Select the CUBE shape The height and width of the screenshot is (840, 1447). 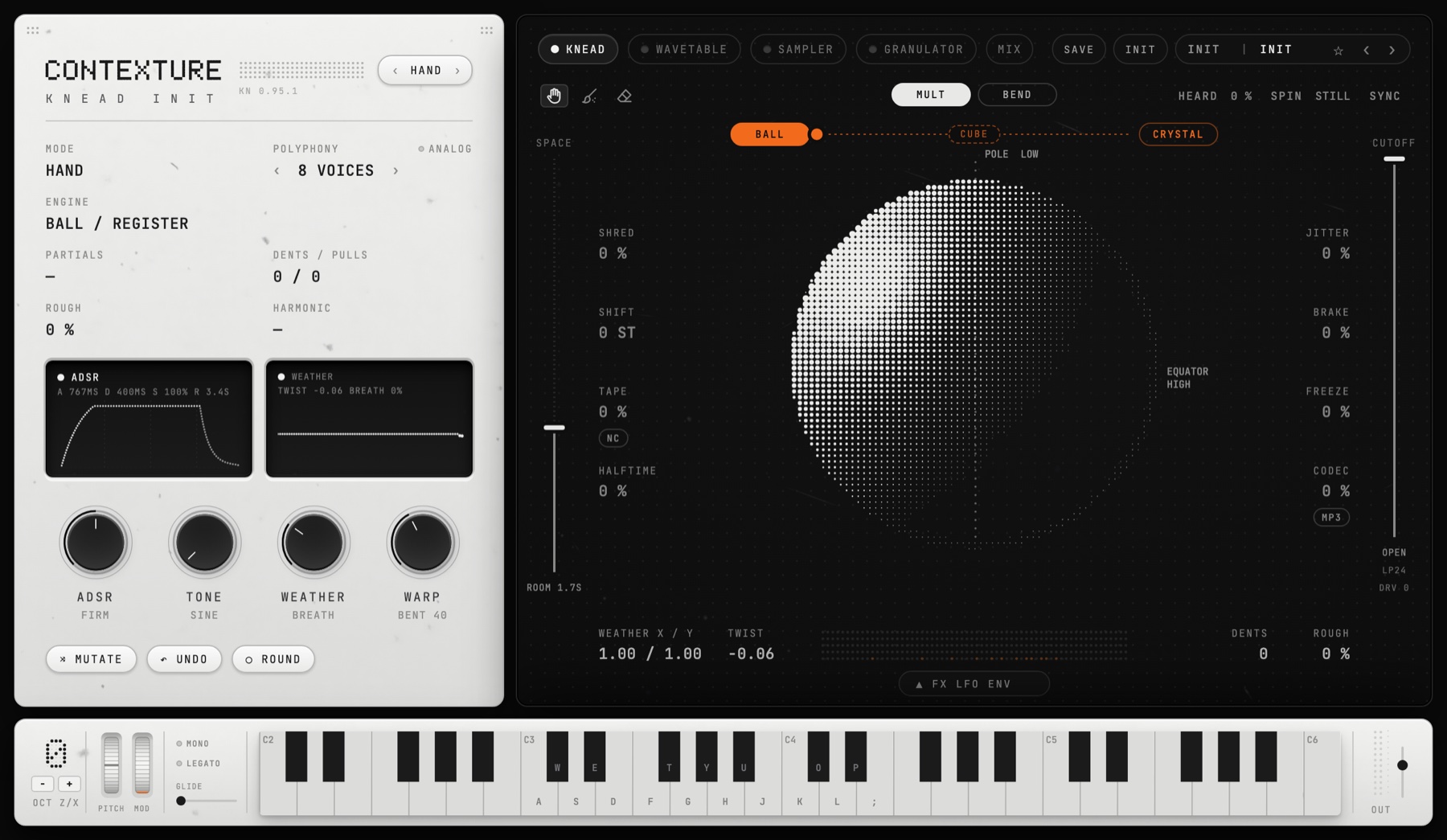[974, 134]
